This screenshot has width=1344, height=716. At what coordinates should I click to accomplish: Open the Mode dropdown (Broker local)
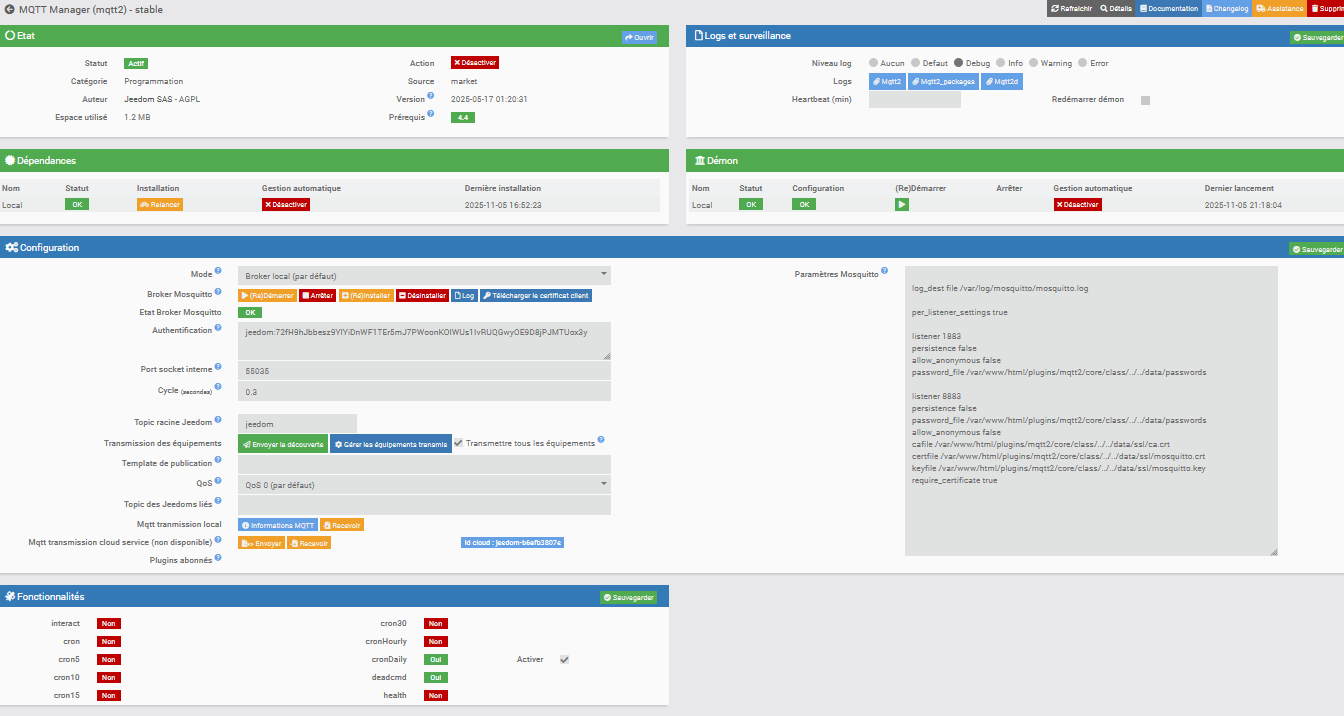[424, 275]
